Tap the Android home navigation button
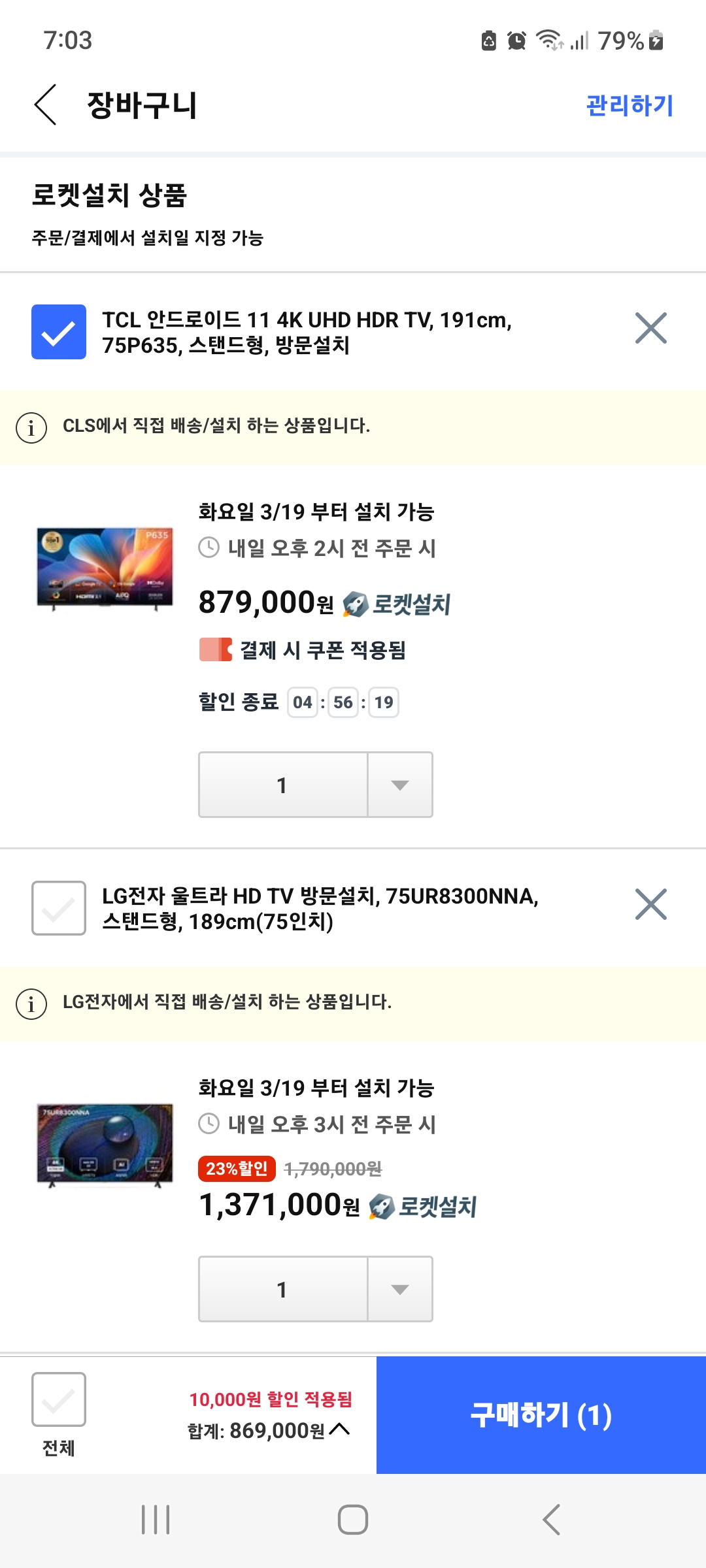 (353, 1520)
